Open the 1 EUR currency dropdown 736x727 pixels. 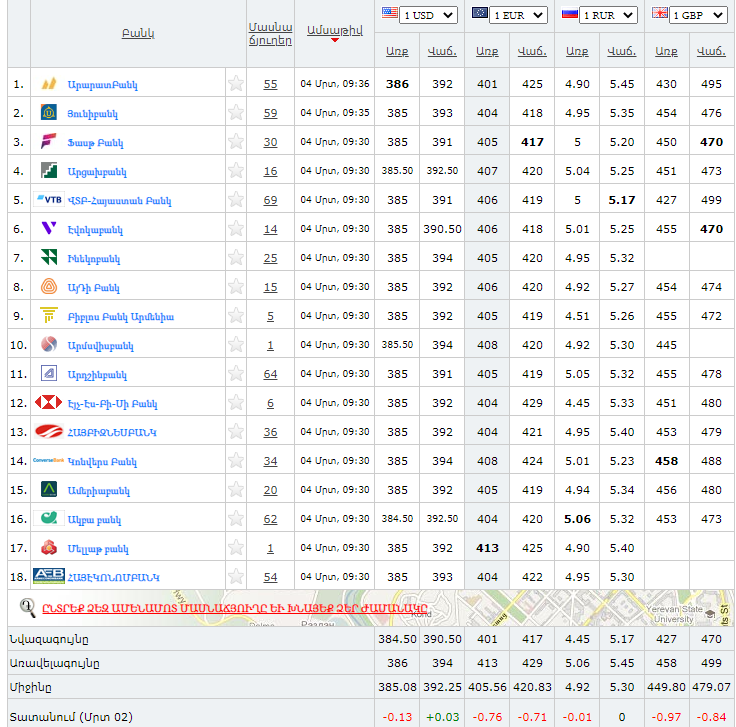click(x=518, y=15)
